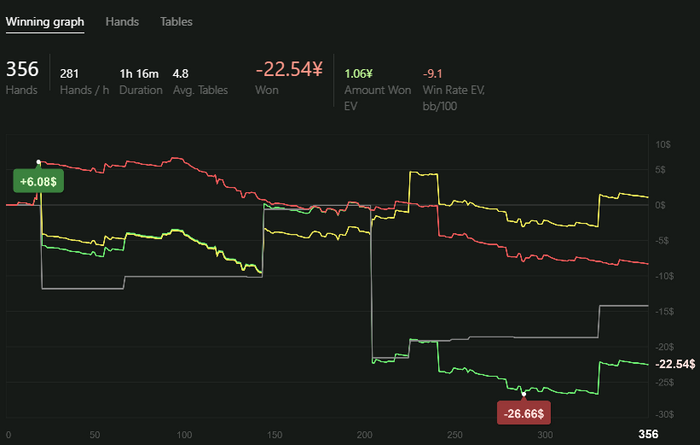Click the 1h 16m Duration stat
This screenshot has height=445, width=700.
click(139, 73)
